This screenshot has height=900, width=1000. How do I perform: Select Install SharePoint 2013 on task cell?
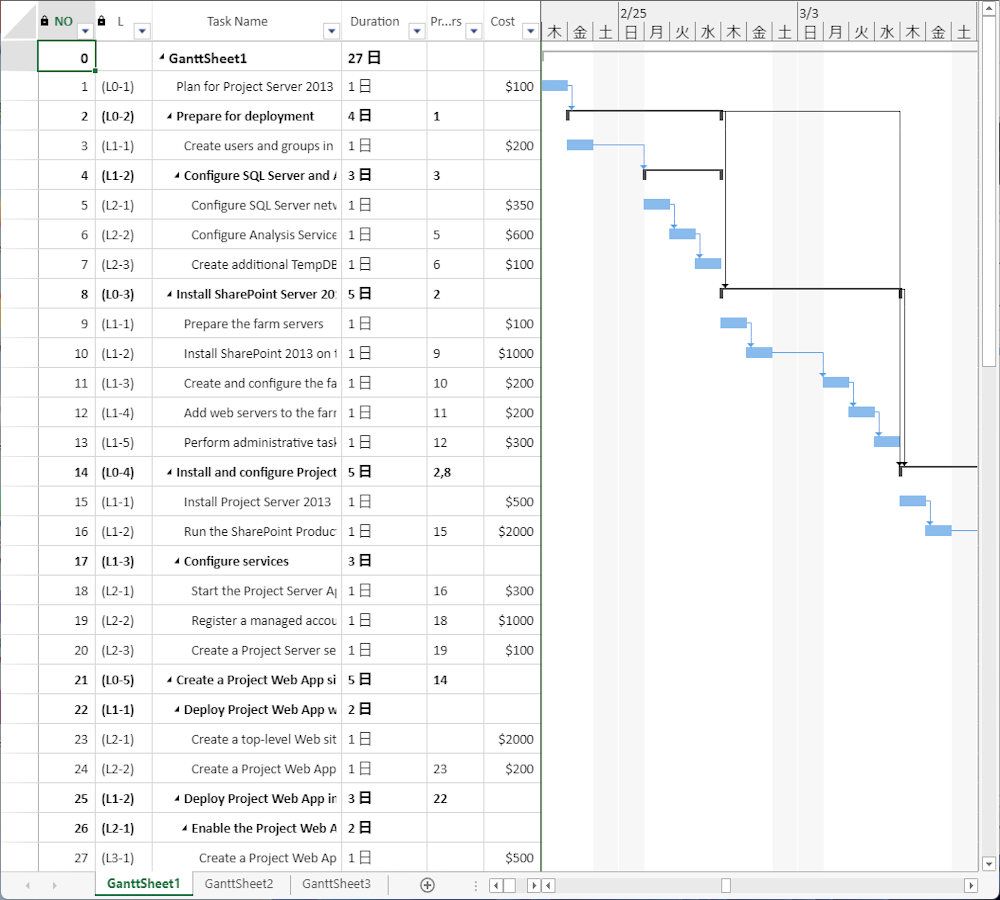[x=247, y=353]
